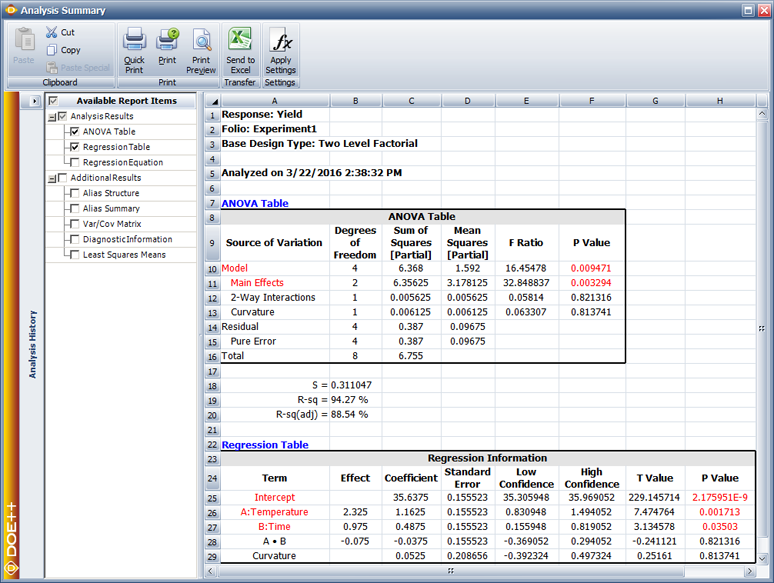Click the vertical Analysis History tab
The height and width of the screenshot is (583, 774).
33,344
